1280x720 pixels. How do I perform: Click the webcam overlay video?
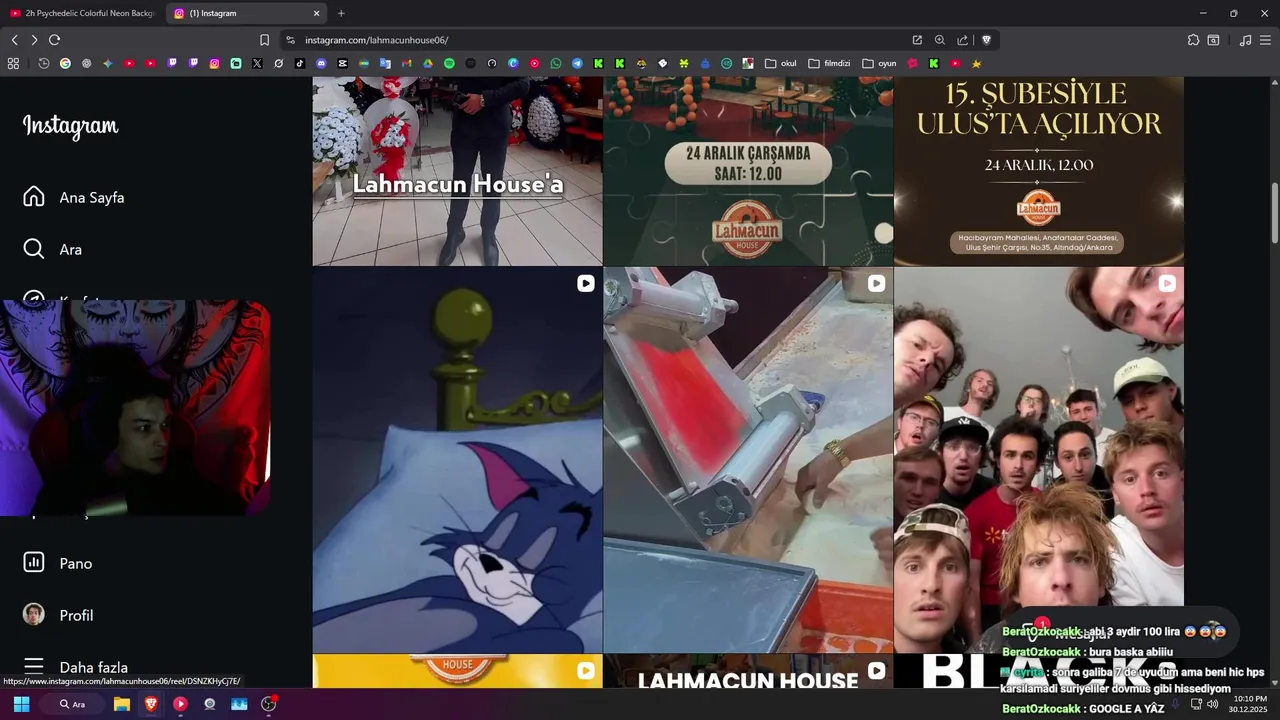tap(135, 408)
